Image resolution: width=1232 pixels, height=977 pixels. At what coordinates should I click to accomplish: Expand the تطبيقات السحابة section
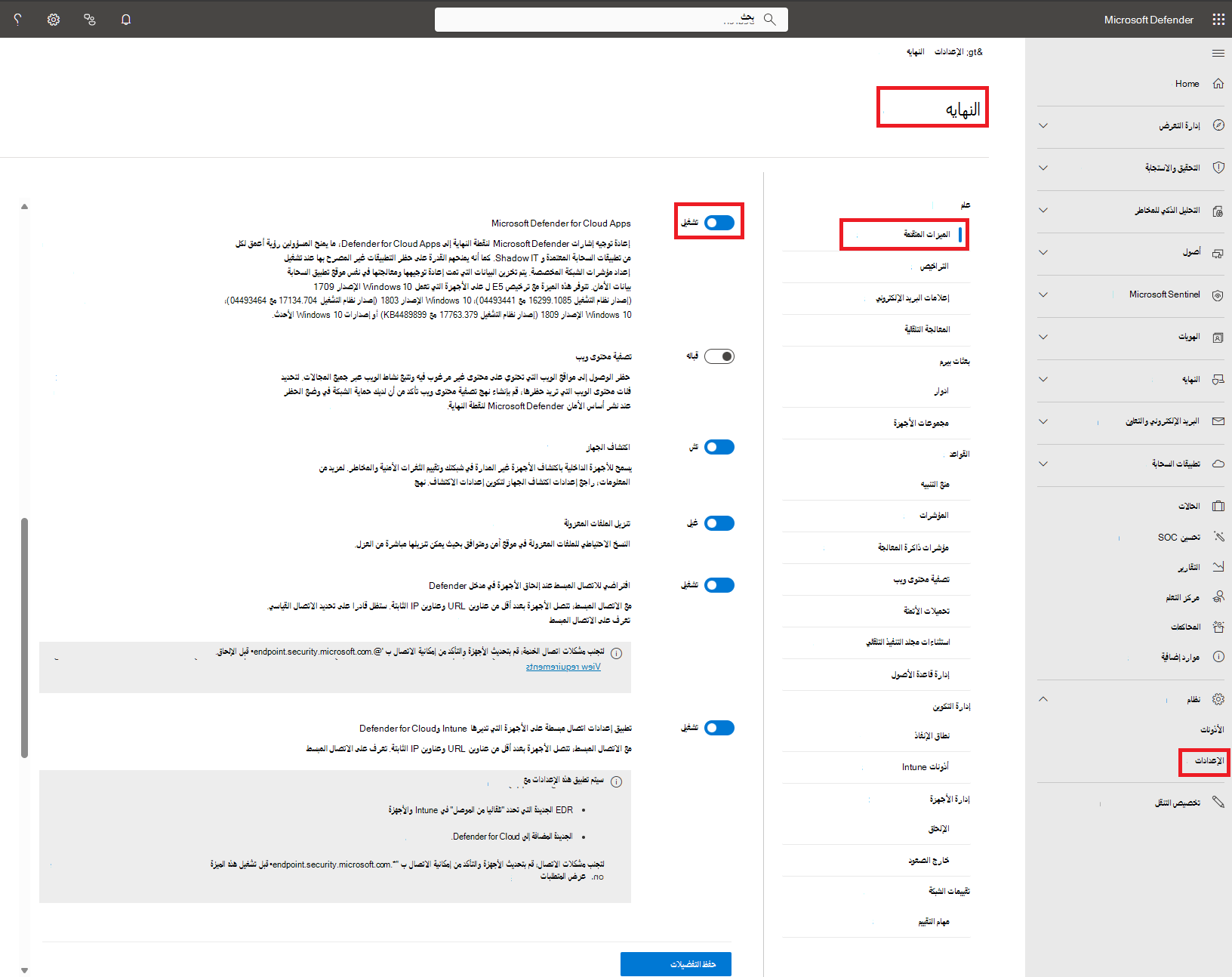click(1043, 464)
